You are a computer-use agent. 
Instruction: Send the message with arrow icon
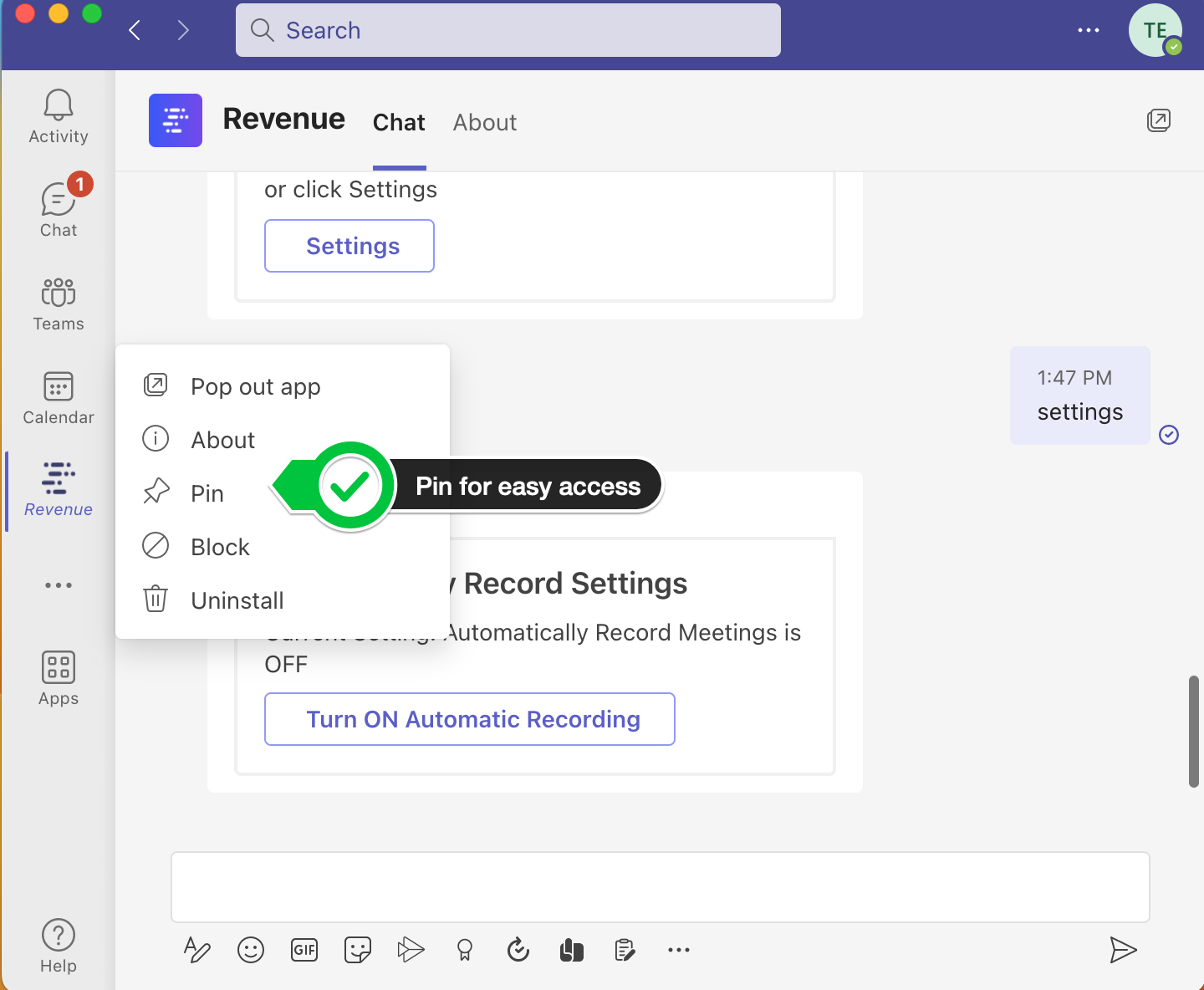[x=1122, y=950]
